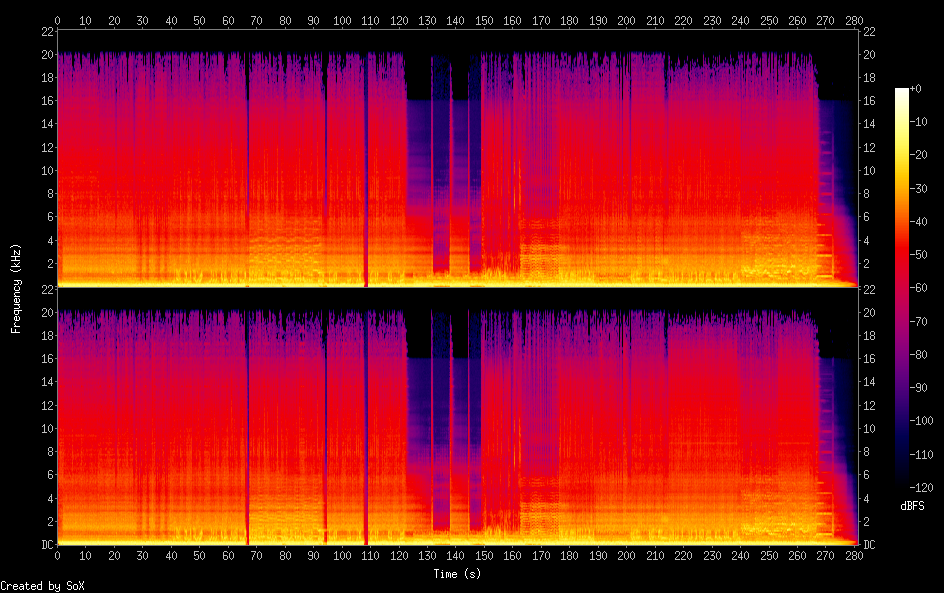Click the white top end of the color bar

tap(902, 92)
